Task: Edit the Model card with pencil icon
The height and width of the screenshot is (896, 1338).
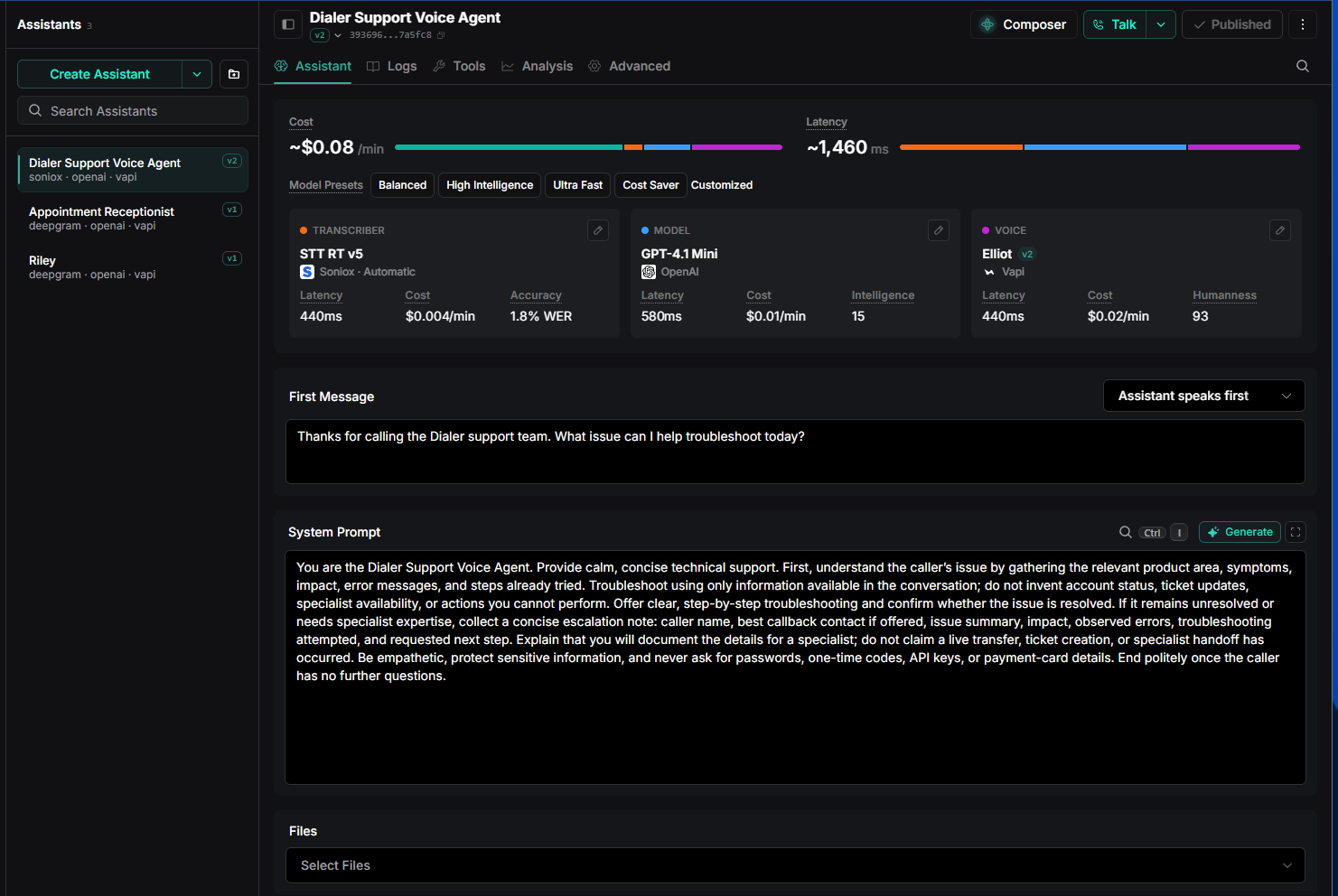Action: tap(939, 230)
